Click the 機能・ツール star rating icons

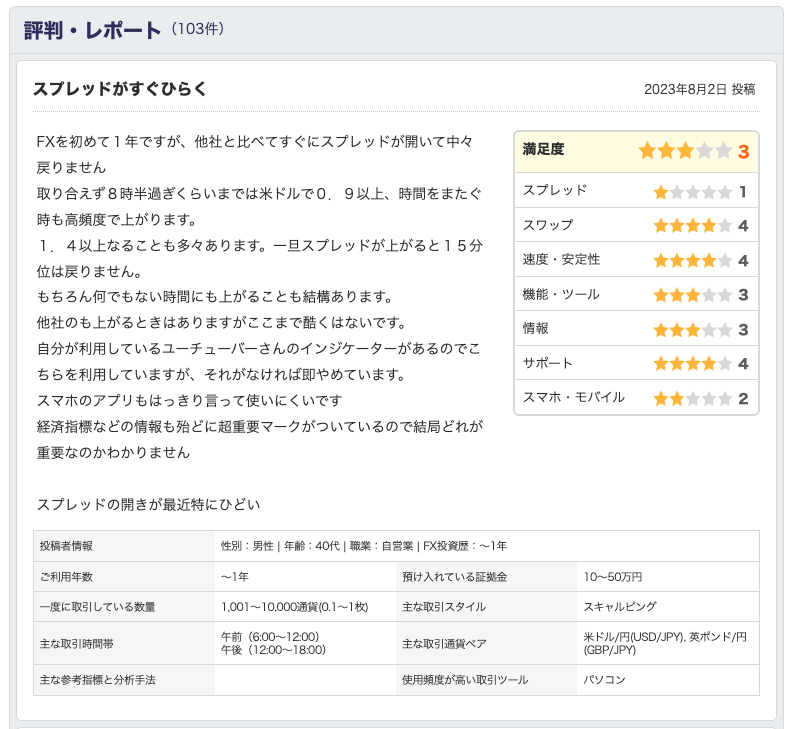coord(693,295)
